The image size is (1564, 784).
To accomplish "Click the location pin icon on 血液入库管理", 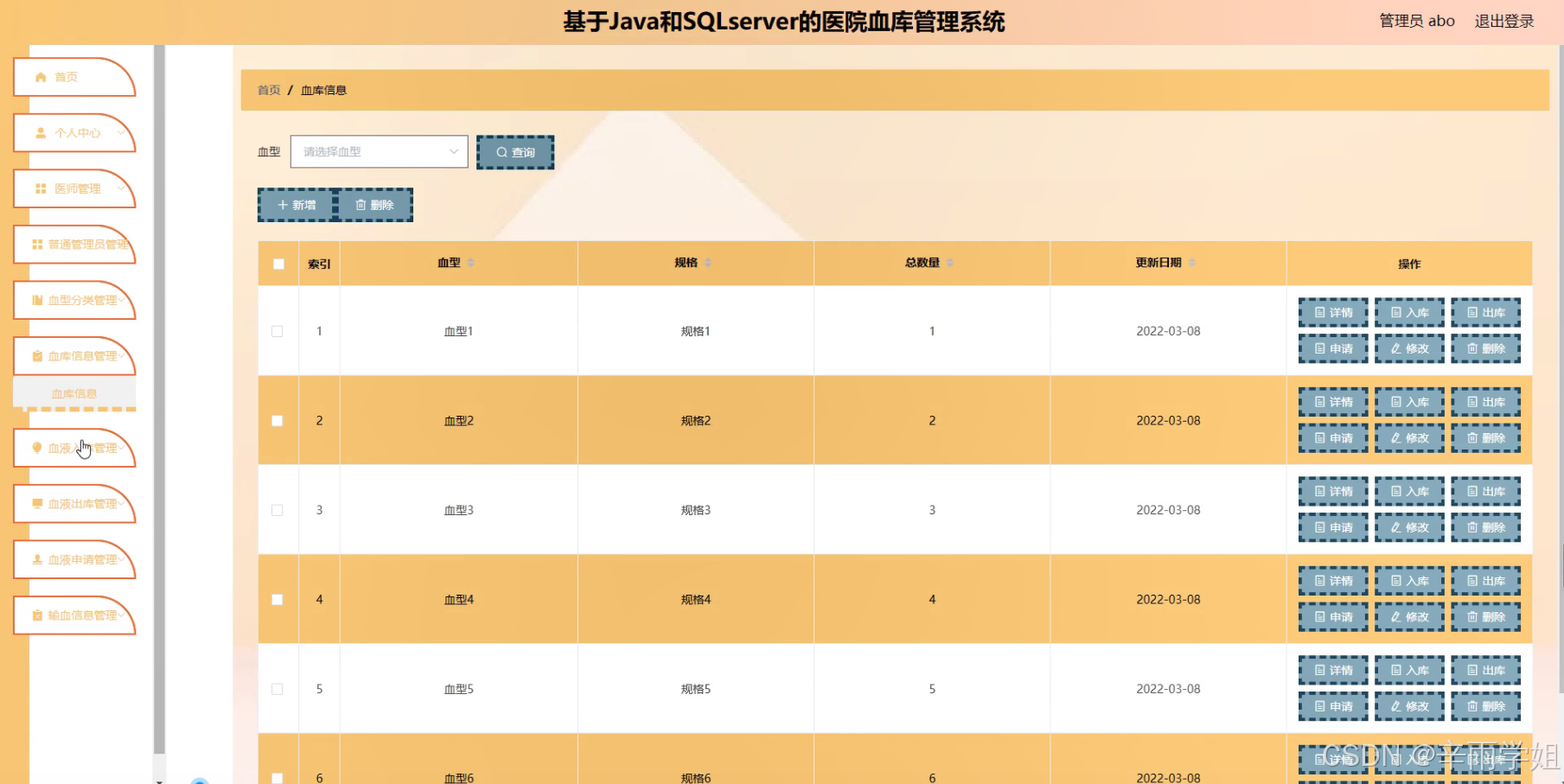I will [35, 447].
